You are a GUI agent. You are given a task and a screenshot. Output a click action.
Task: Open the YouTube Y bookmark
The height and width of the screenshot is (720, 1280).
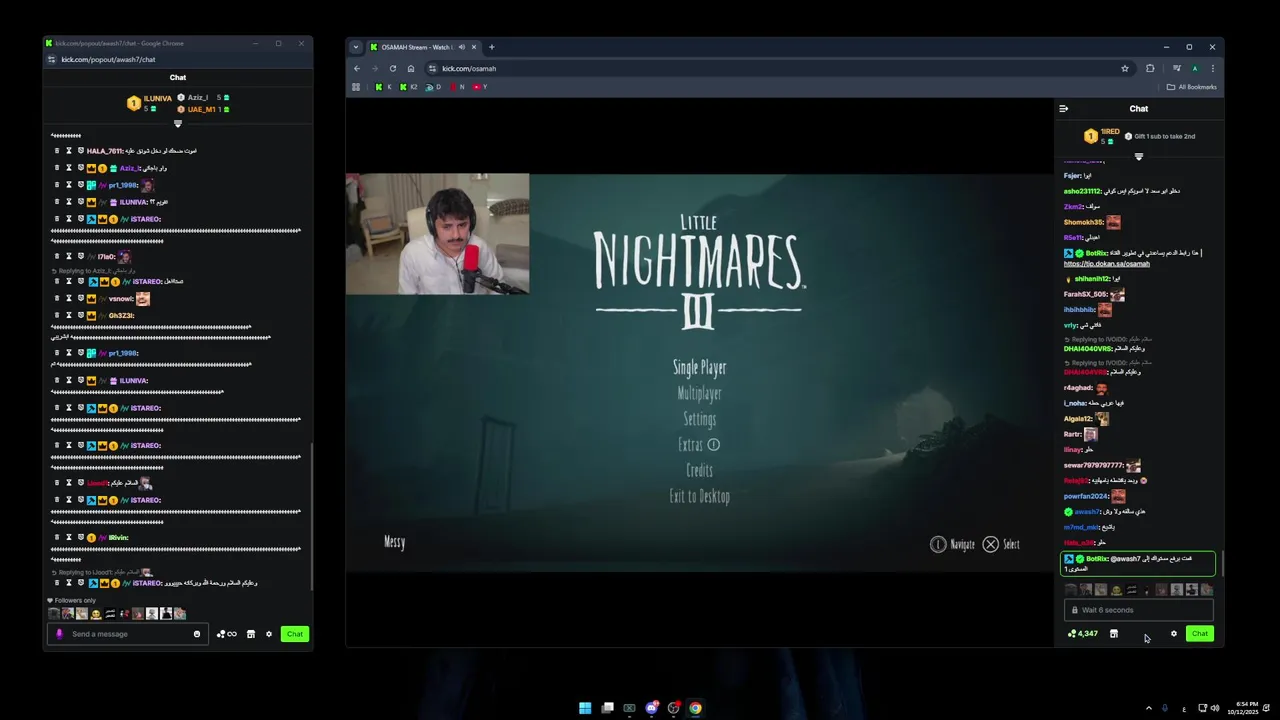480,87
